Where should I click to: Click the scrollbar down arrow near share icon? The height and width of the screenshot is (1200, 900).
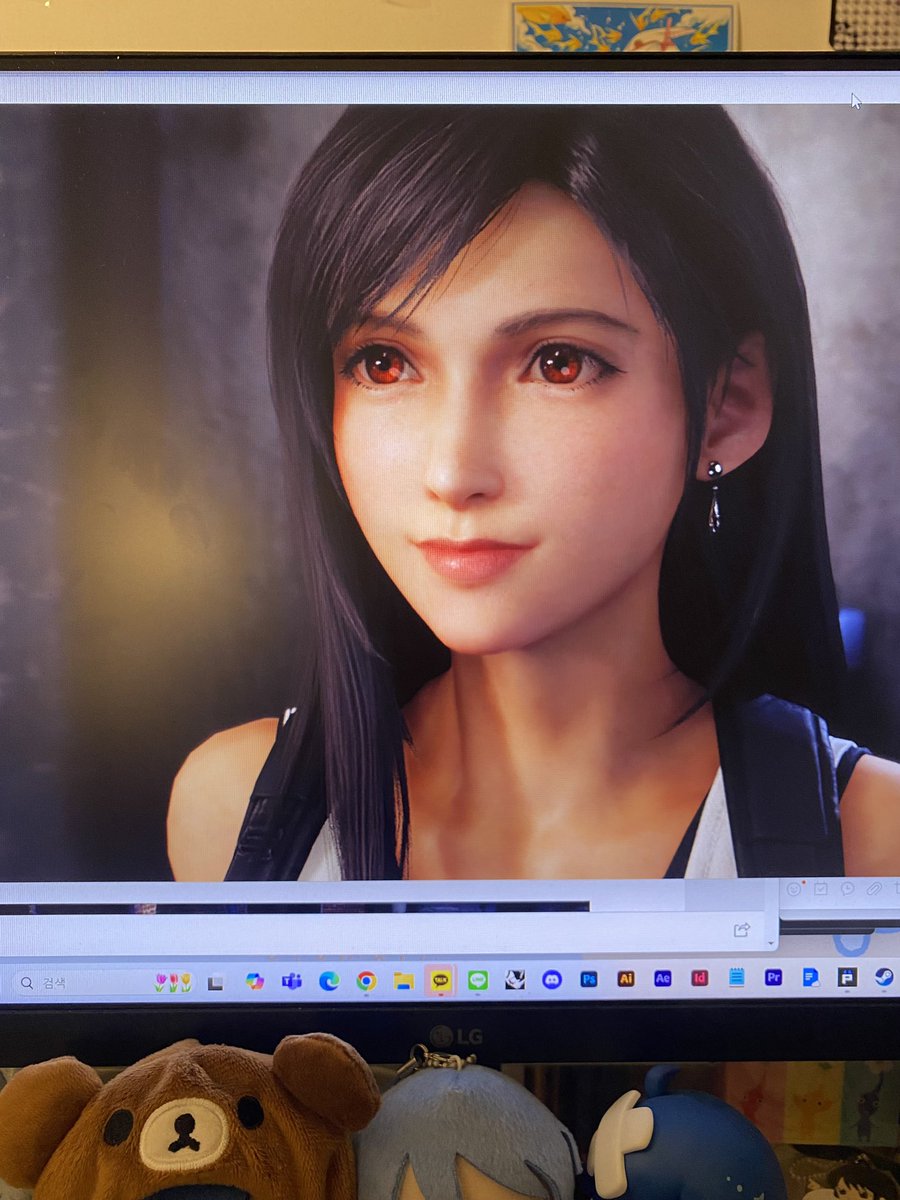[770, 942]
